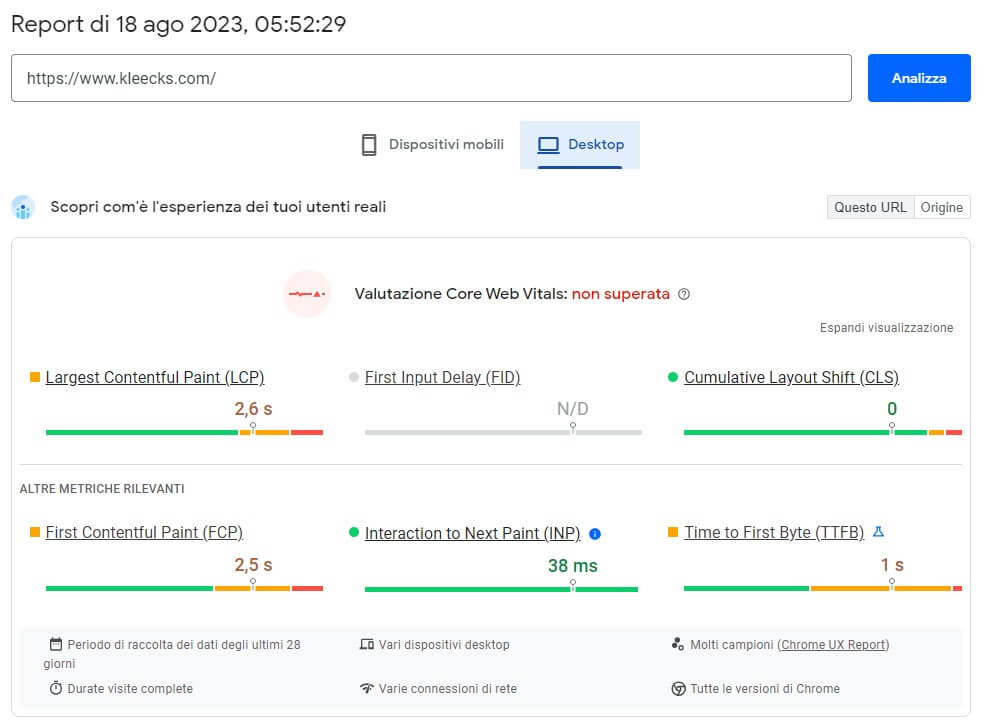Click the stopwatch icon by Durate visite complete
Viewport: 984px width, 728px height.
(x=56, y=688)
